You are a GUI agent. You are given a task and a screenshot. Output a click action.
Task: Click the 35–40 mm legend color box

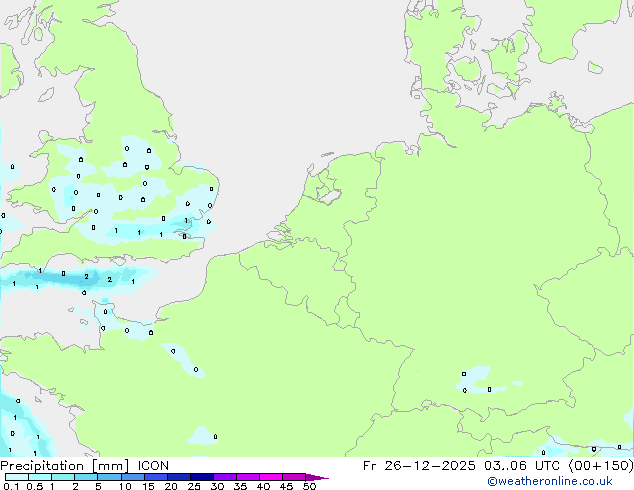pos(248,477)
